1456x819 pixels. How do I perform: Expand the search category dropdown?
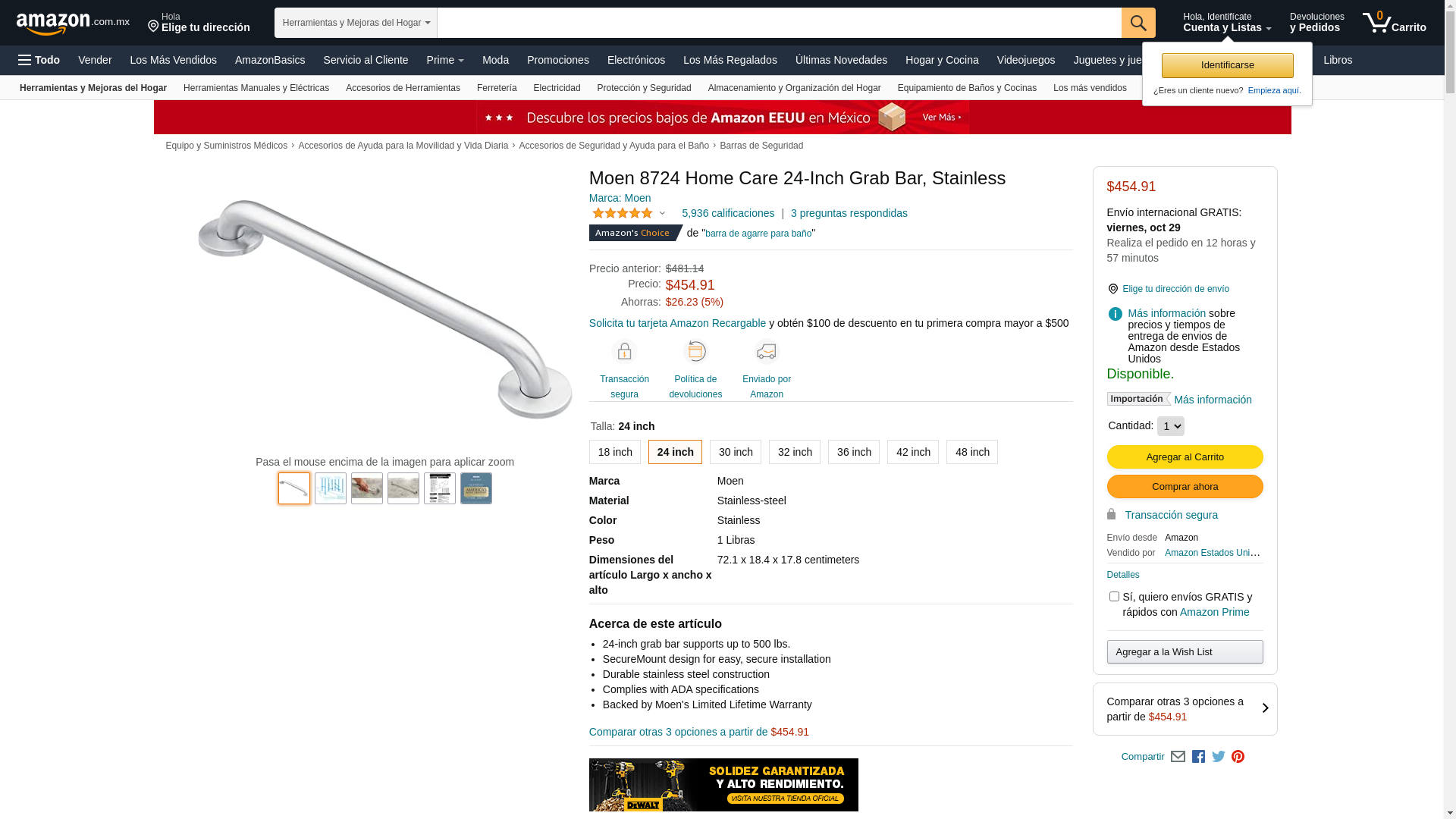coord(356,23)
